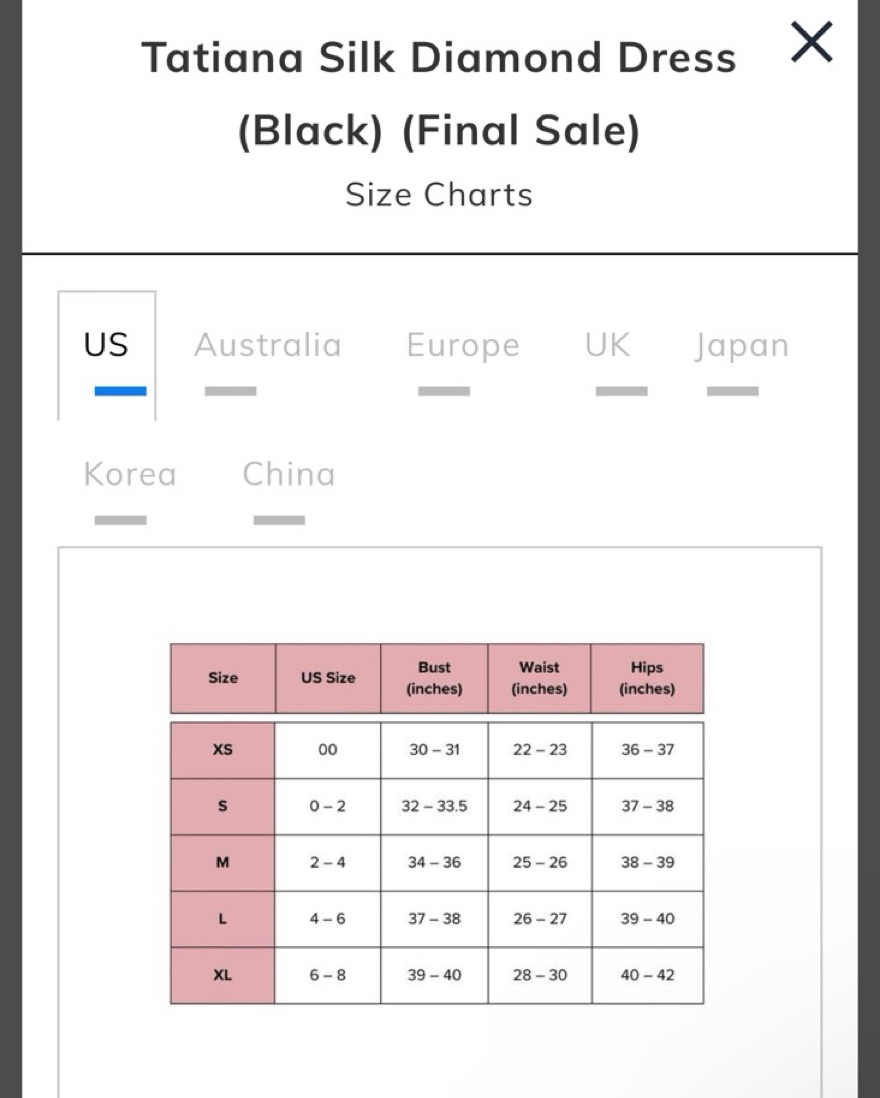Click the gray indicator under Australia
The image size is (880, 1098).
230,391
